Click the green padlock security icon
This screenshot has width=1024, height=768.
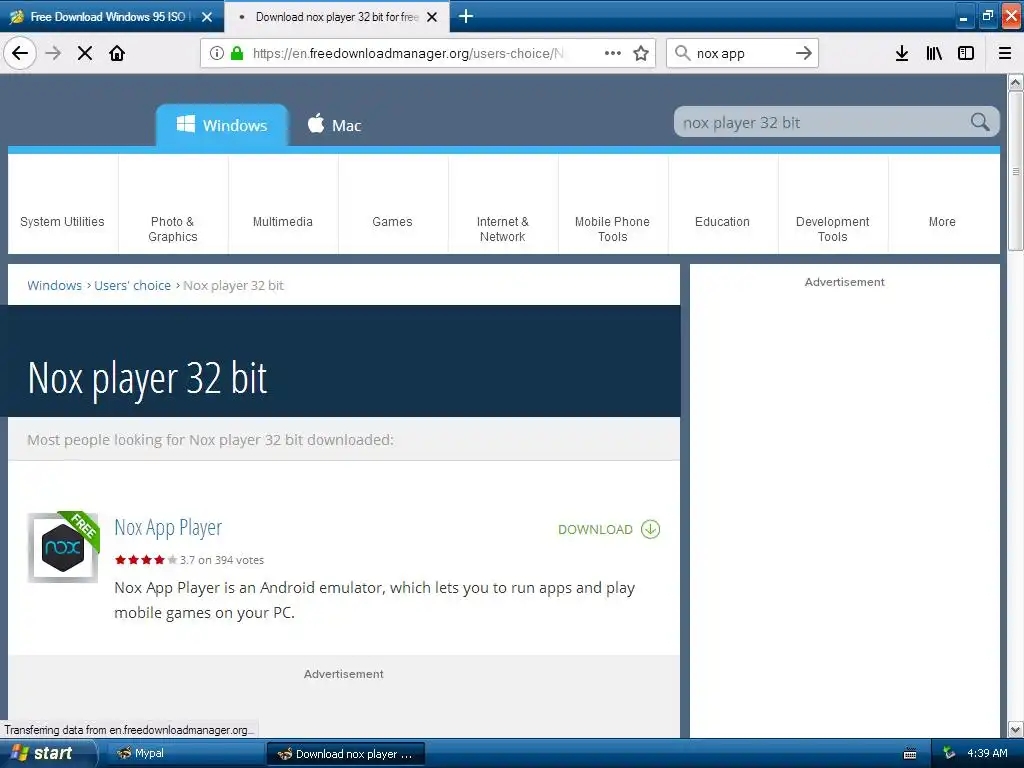coord(237,53)
